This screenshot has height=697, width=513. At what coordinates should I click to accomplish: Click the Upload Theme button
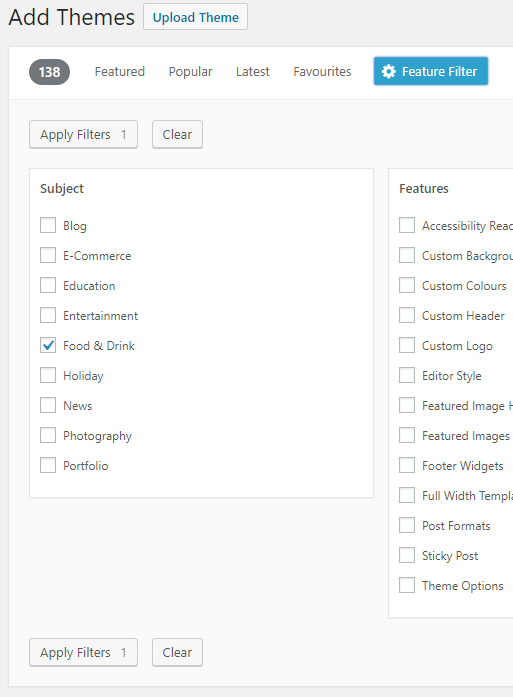coord(196,17)
